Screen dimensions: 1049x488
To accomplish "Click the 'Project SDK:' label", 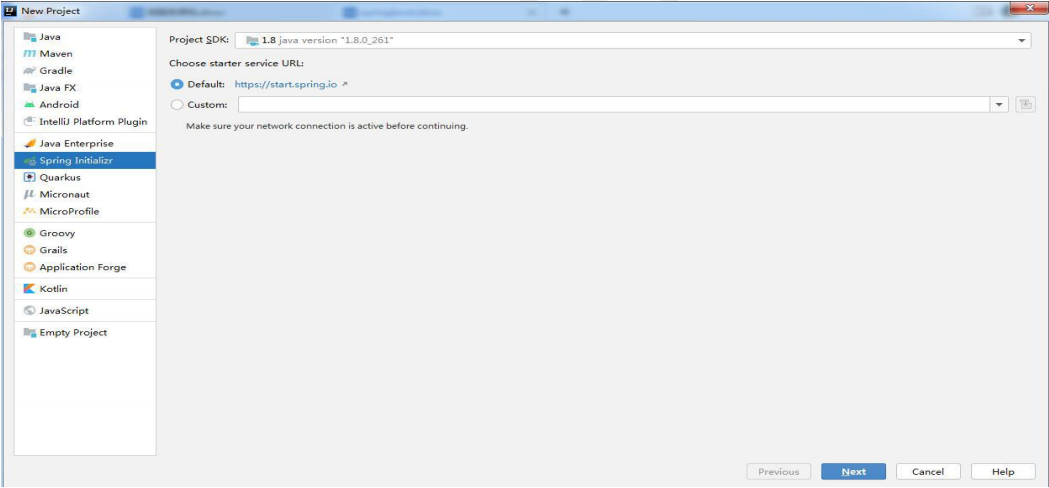I will (x=199, y=40).
